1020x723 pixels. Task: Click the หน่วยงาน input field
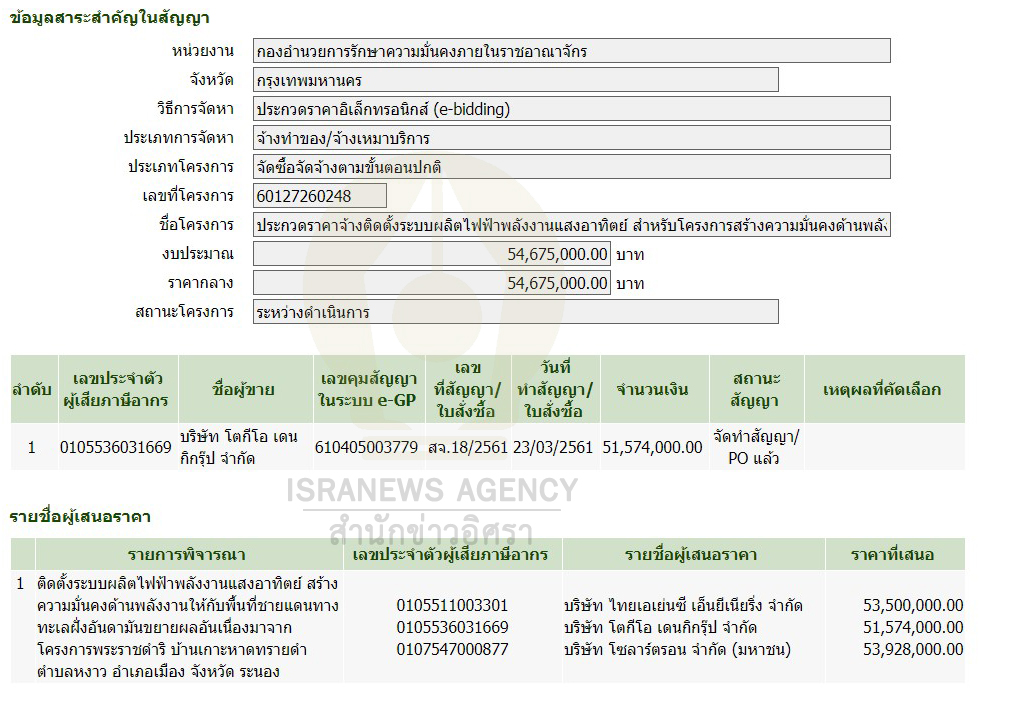(x=571, y=51)
